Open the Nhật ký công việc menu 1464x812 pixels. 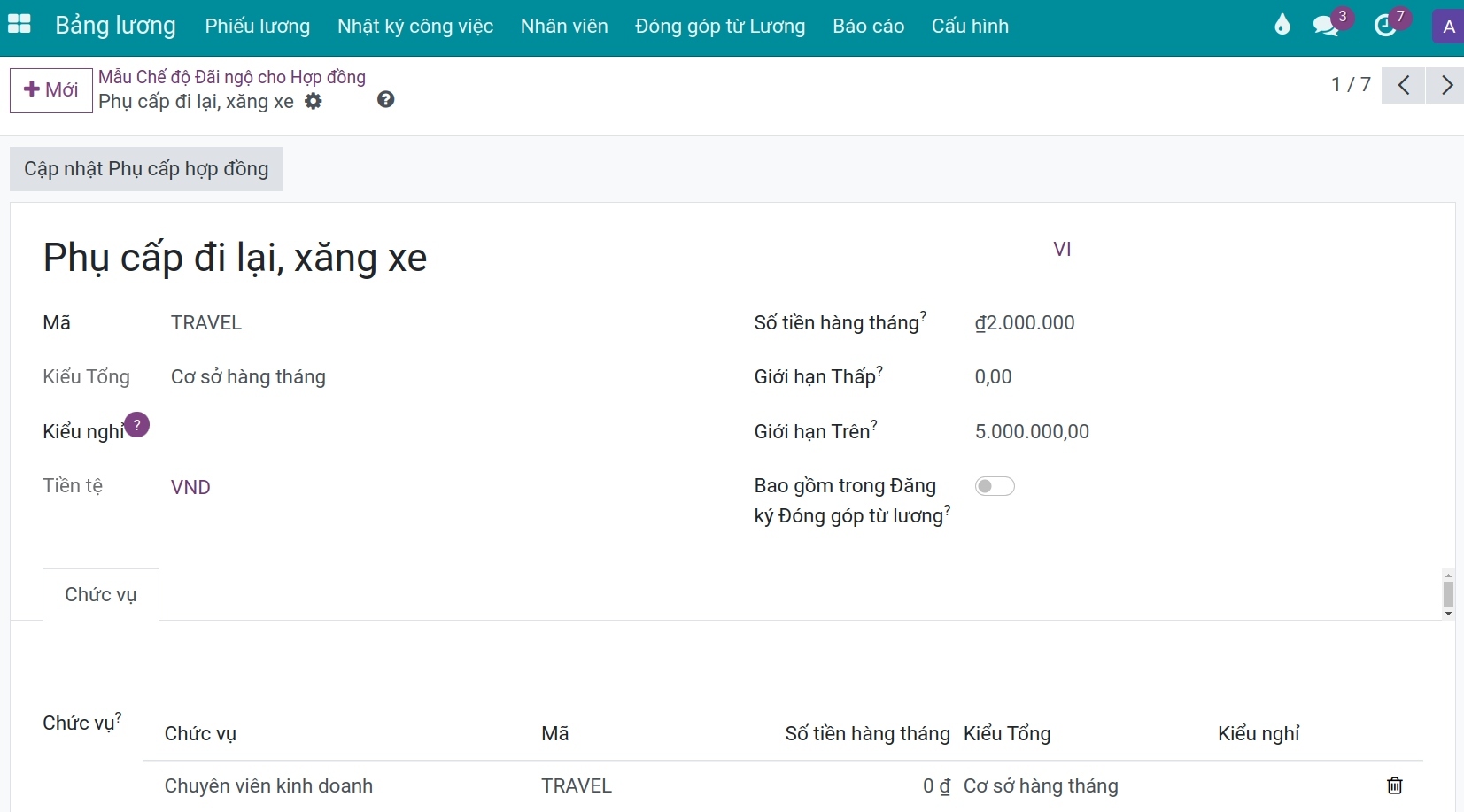pyautogui.click(x=415, y=26)
